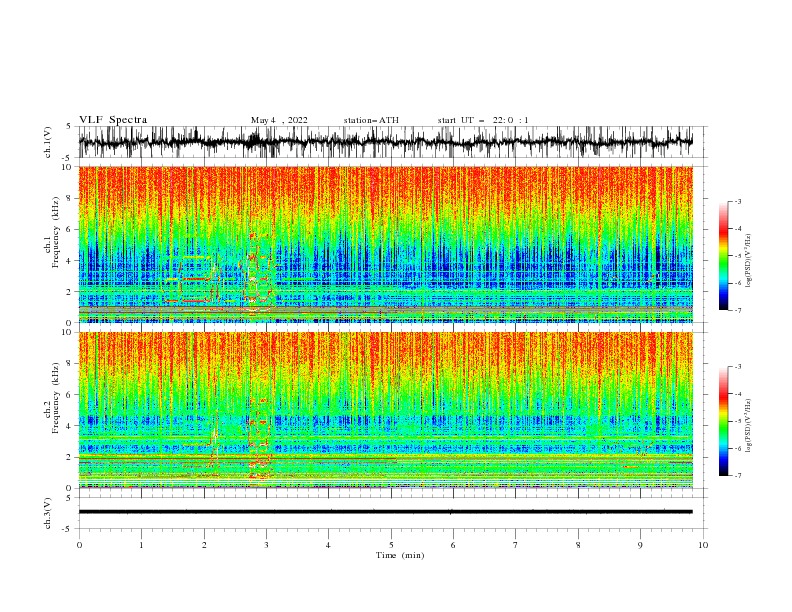
Task: Click the '2' frequency tick of ch.1 spectrogram
Action: [69, 292]
